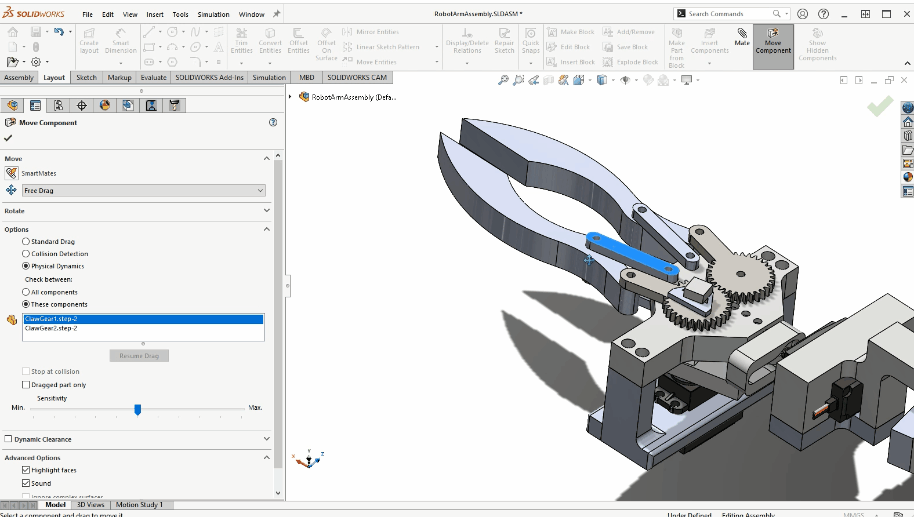Click the Offset Entities tool
Image resolution: width=914 pixels, height=517 pixels.
[298, 41]
